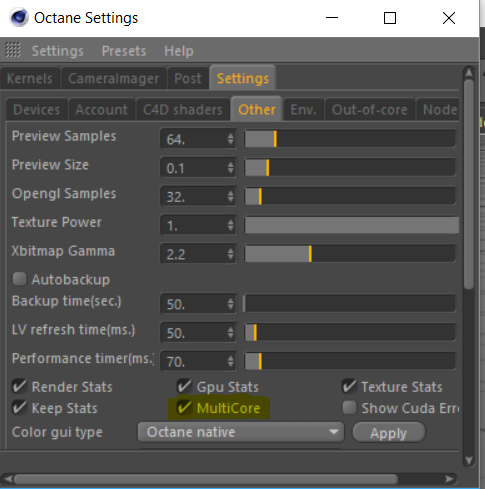Open the Devices sub-tab
Viewport: 485px width, 489px height.
tap(37, 109)
